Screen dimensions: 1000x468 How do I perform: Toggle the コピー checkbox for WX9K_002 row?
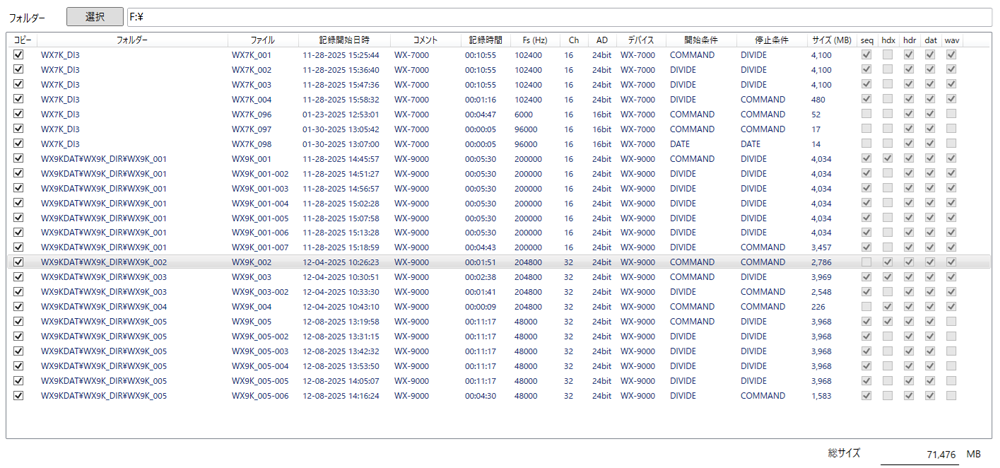19,262
